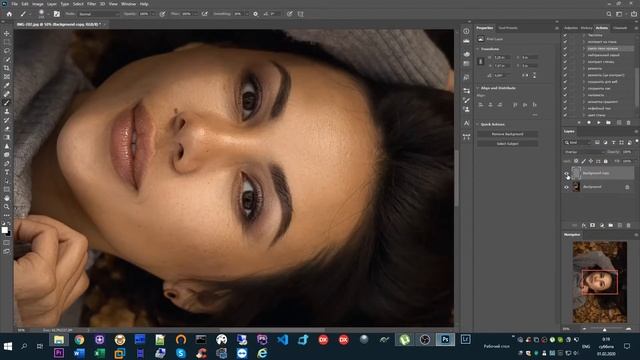Open the brush blending Mode dropdown
Screen dimensions: 640x360
click(99, 14)
